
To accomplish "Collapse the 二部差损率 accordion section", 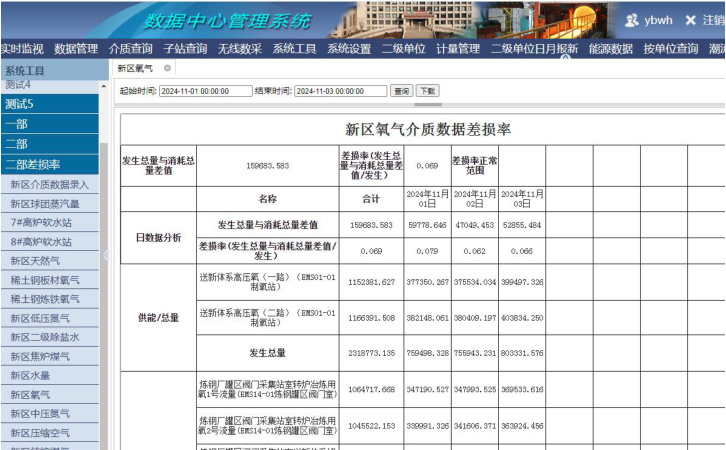I will pyautogui.click(x=50, y=165).
